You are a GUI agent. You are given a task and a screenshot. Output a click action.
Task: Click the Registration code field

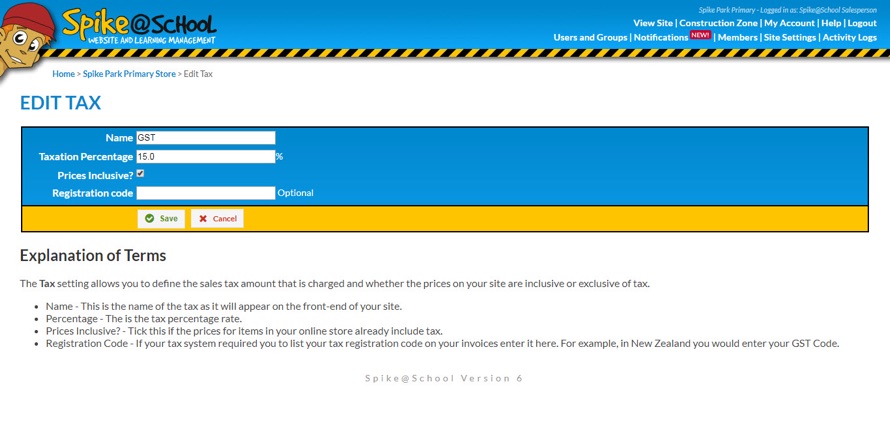tap(205, 193)
